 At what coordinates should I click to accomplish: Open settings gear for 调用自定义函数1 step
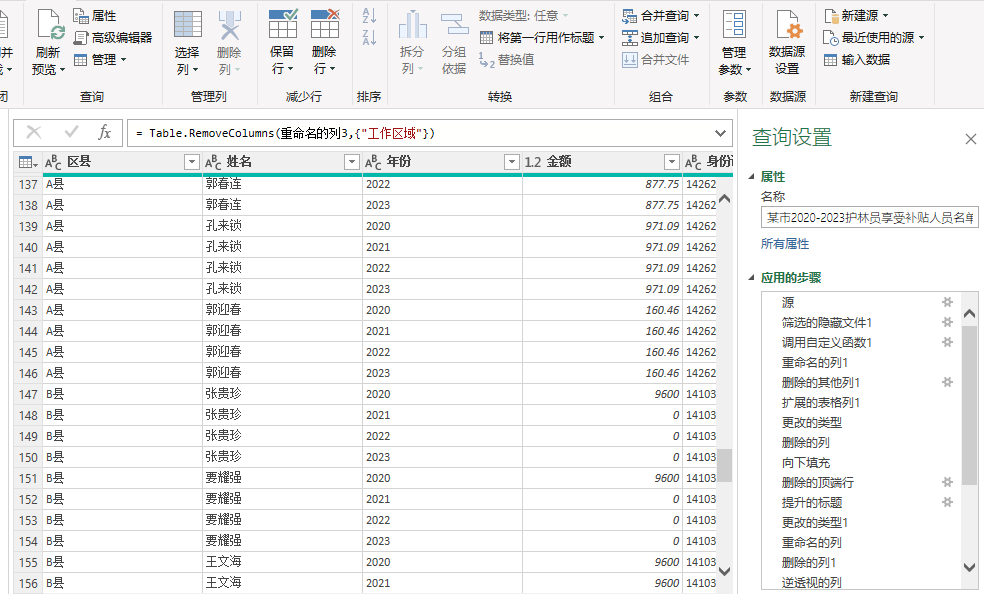[x=948, y=342]
